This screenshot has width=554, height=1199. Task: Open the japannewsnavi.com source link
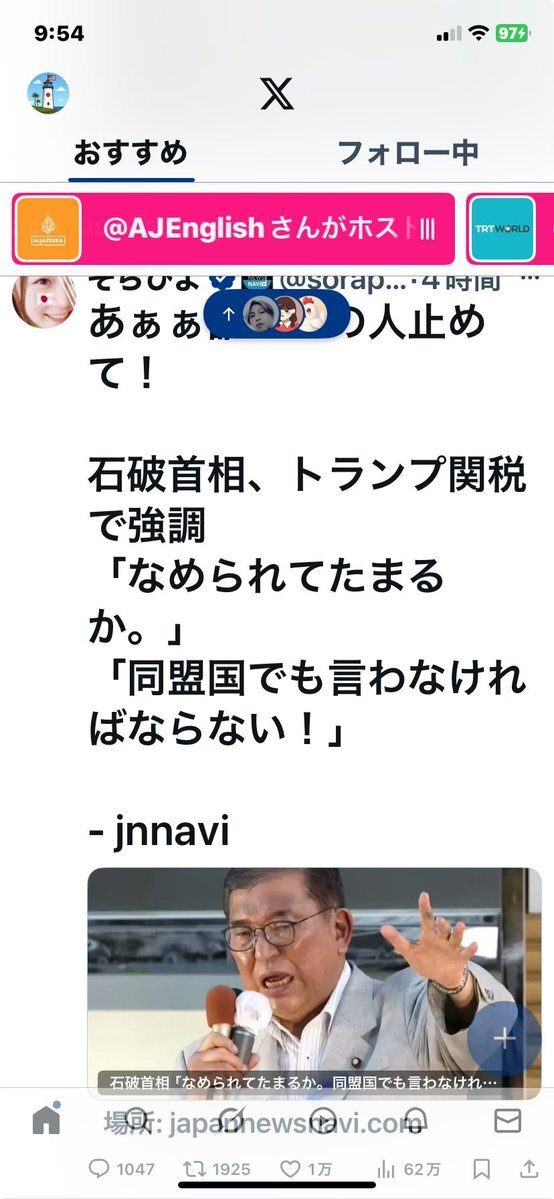(262, 1123)
